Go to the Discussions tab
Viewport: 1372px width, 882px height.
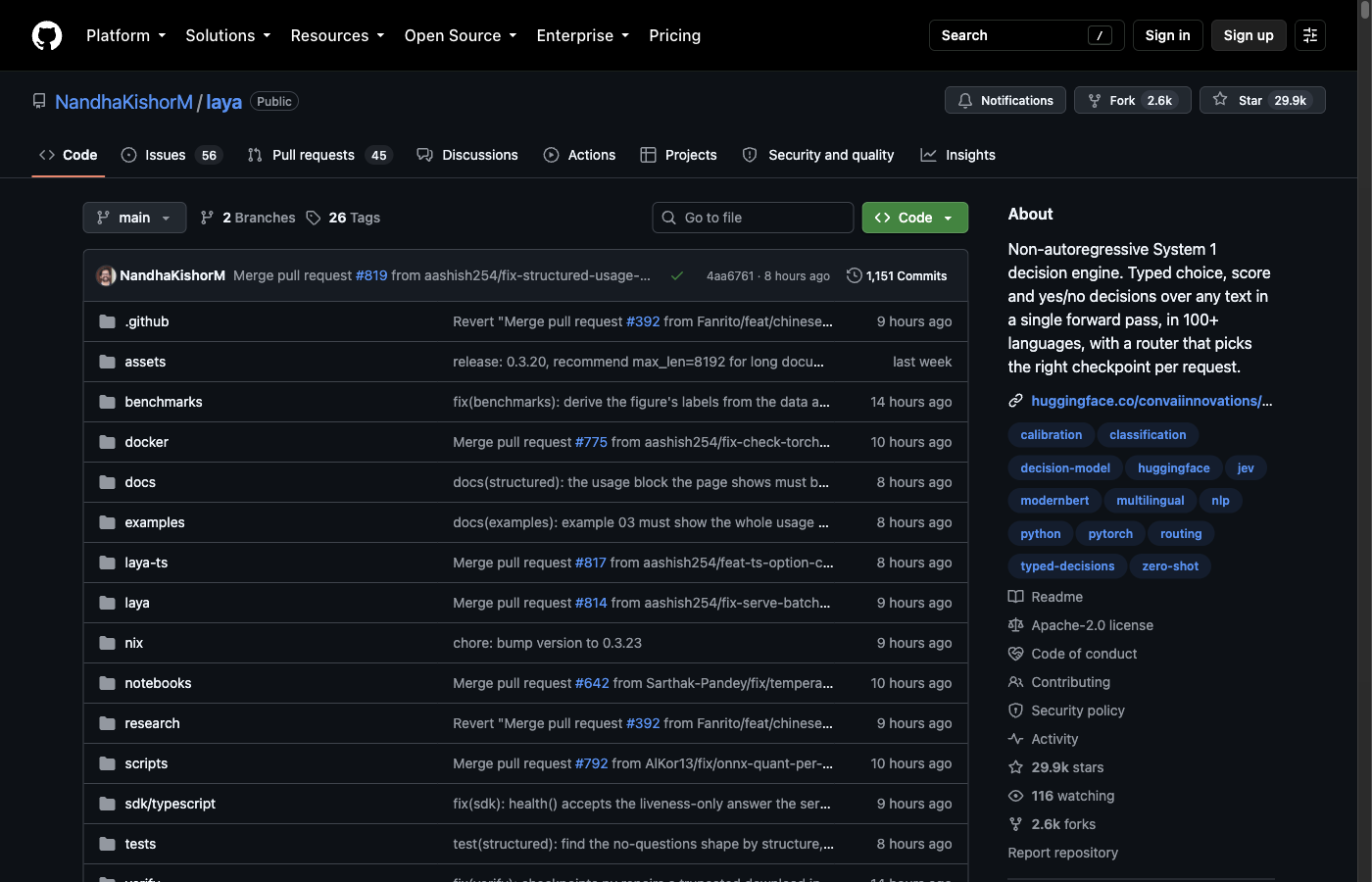click(x=467, y=155)
